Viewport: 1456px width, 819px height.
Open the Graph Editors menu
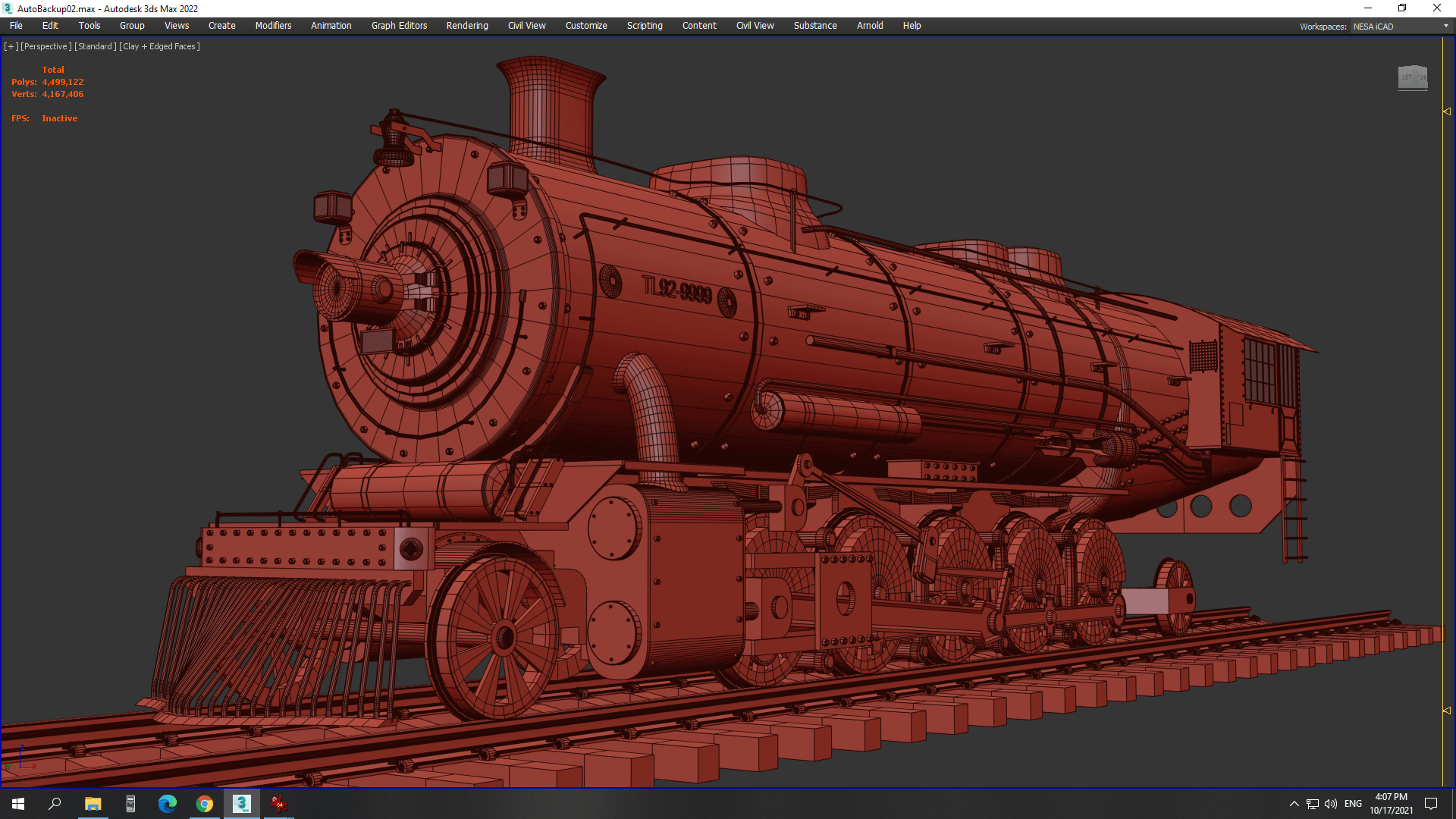pos(399,26)
